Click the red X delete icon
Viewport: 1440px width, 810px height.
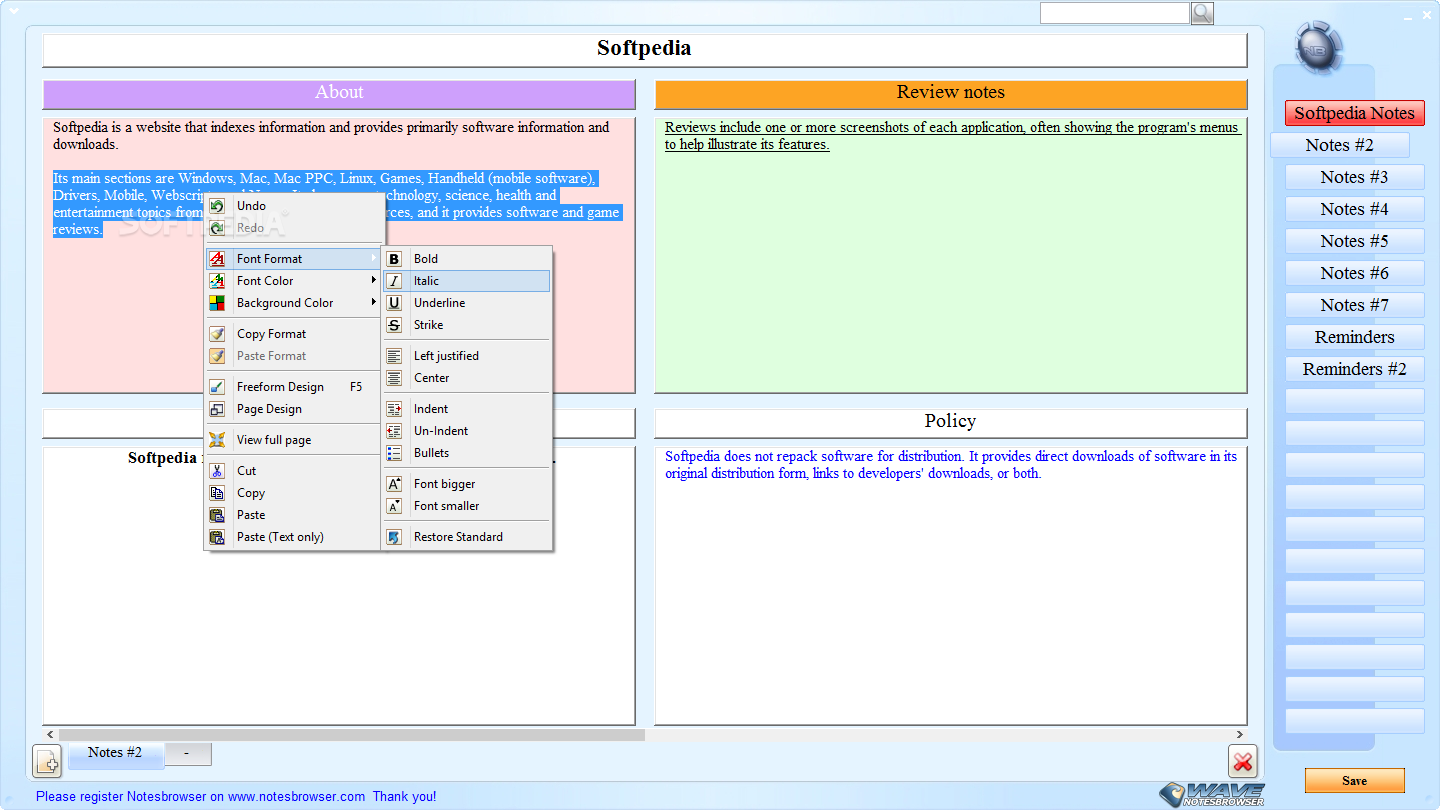point(1243,762)
